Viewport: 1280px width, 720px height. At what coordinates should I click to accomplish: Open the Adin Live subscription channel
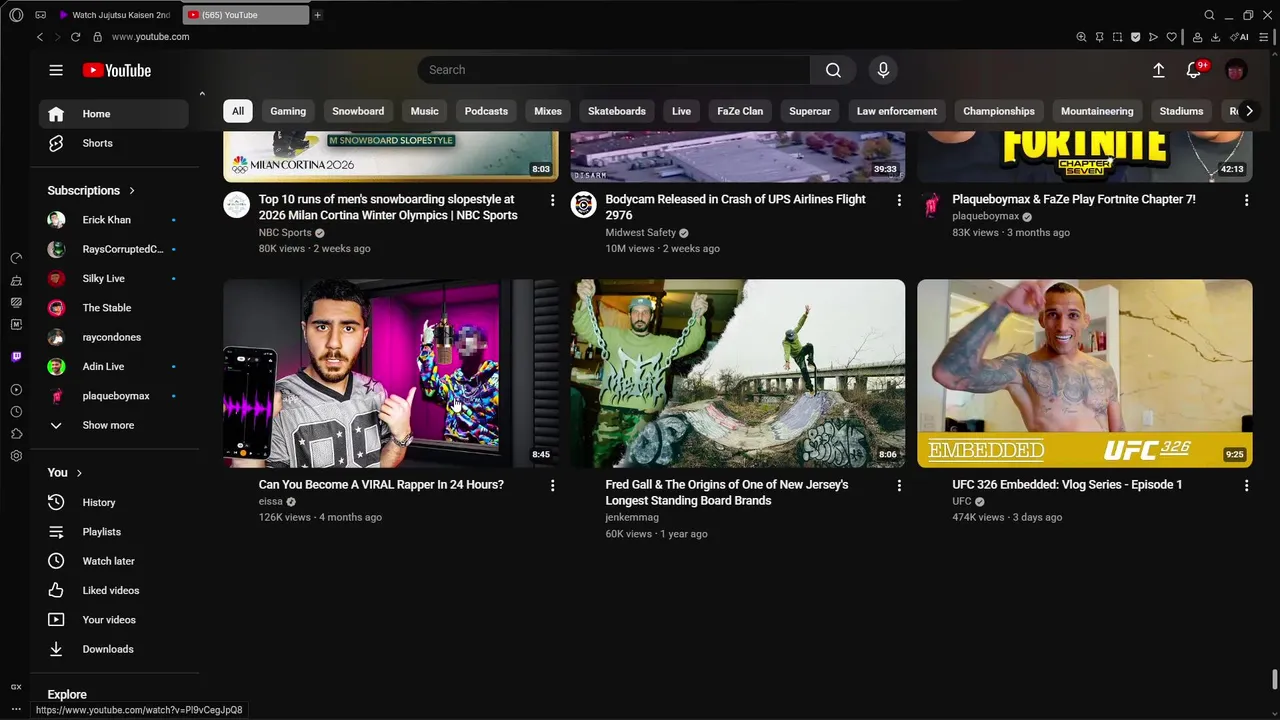pyautogui.click(x=113, y=367)
